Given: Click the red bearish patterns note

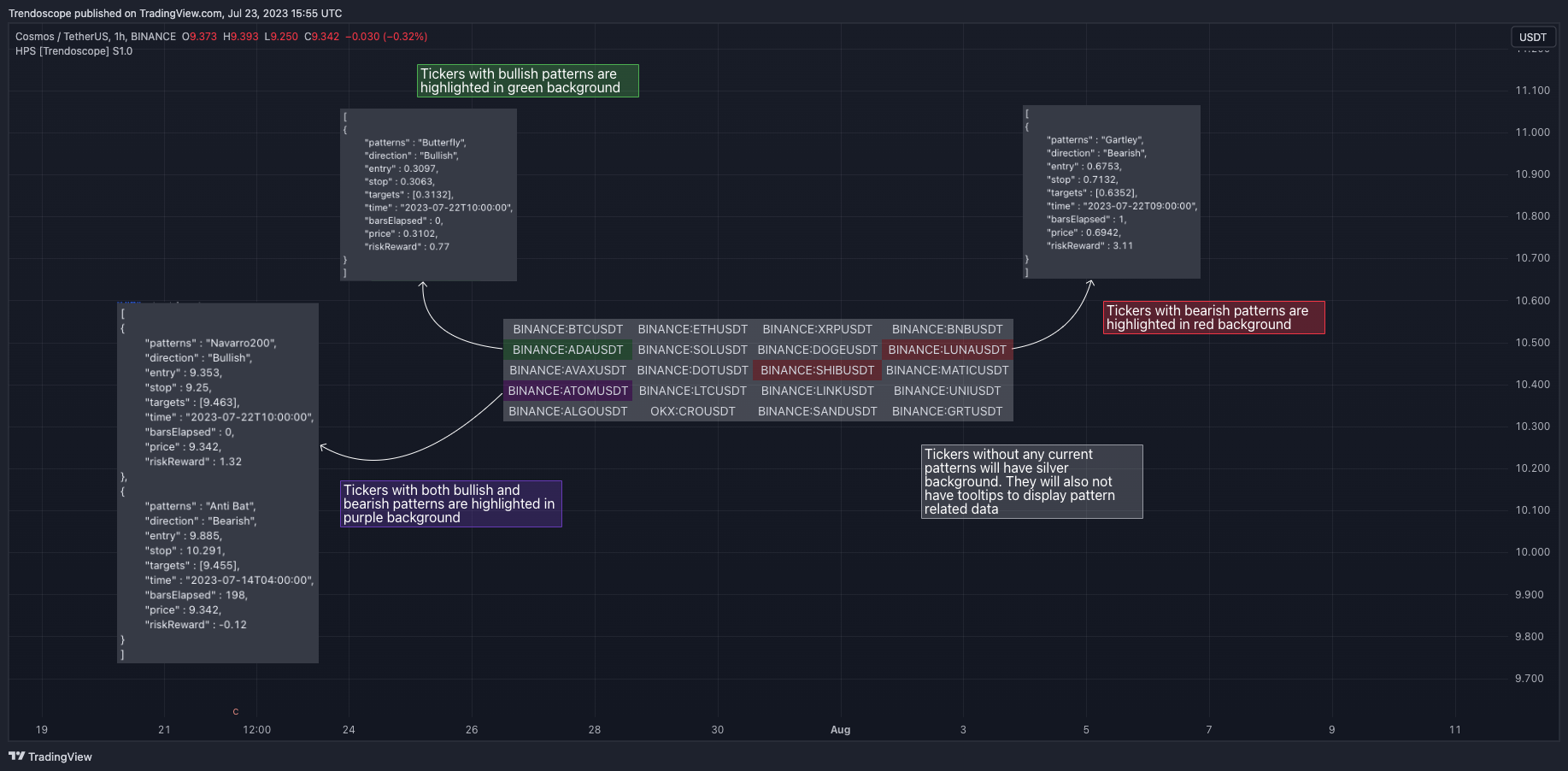Looking at the screenshot, I should coord(1213,317).
